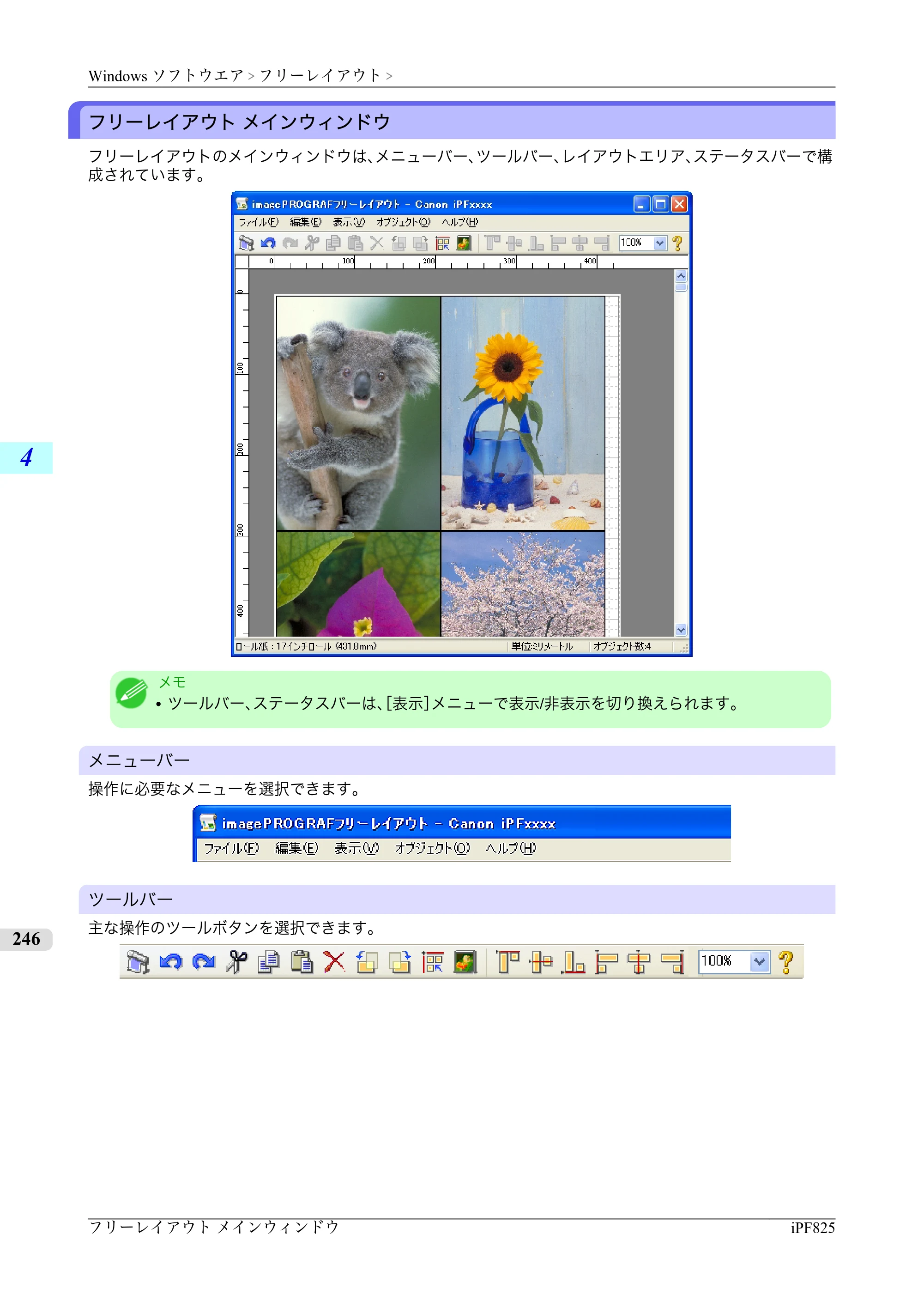Click the copy documents icon in the enlarged toolbar
Viewport: 924px width, 1307px height.
(x=269, y=962)
